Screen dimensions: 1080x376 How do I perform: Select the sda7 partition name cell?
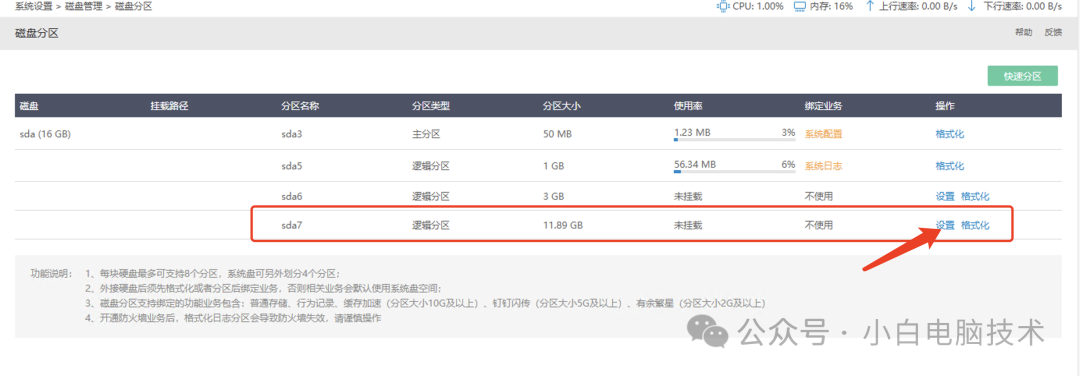click(x=292, y=225)
